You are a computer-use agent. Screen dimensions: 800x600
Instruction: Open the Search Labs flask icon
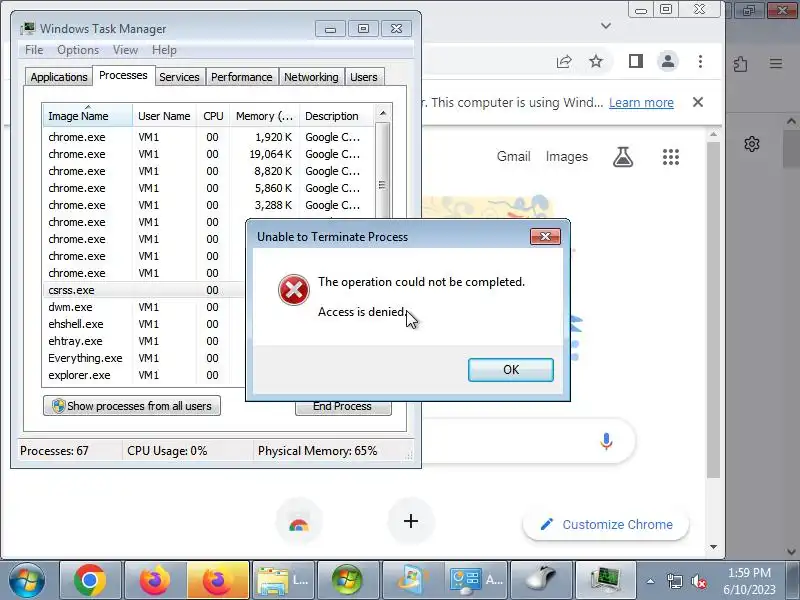click(x=623, y=157)
